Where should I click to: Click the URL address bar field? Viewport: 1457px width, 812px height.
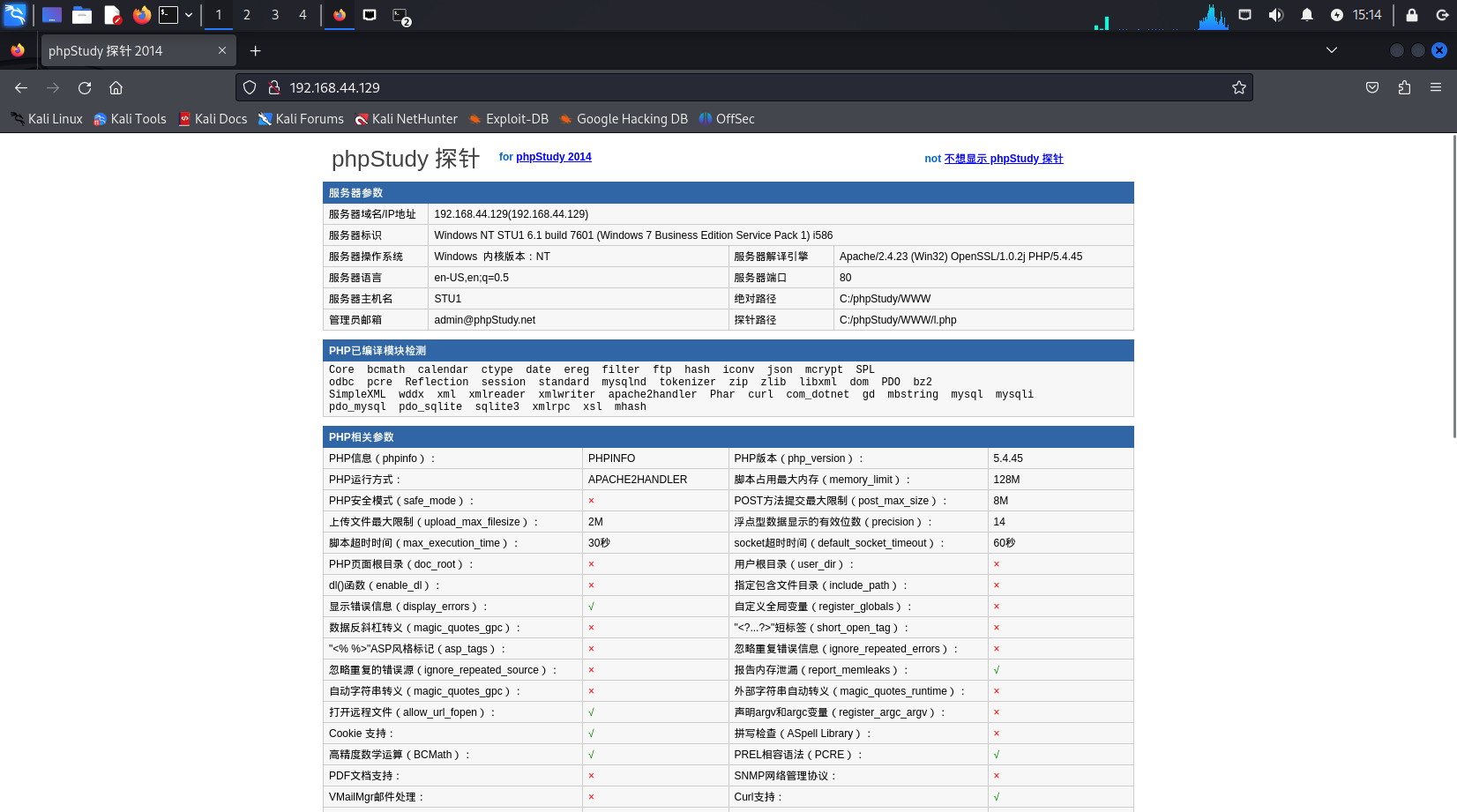[x=750, y=87]
